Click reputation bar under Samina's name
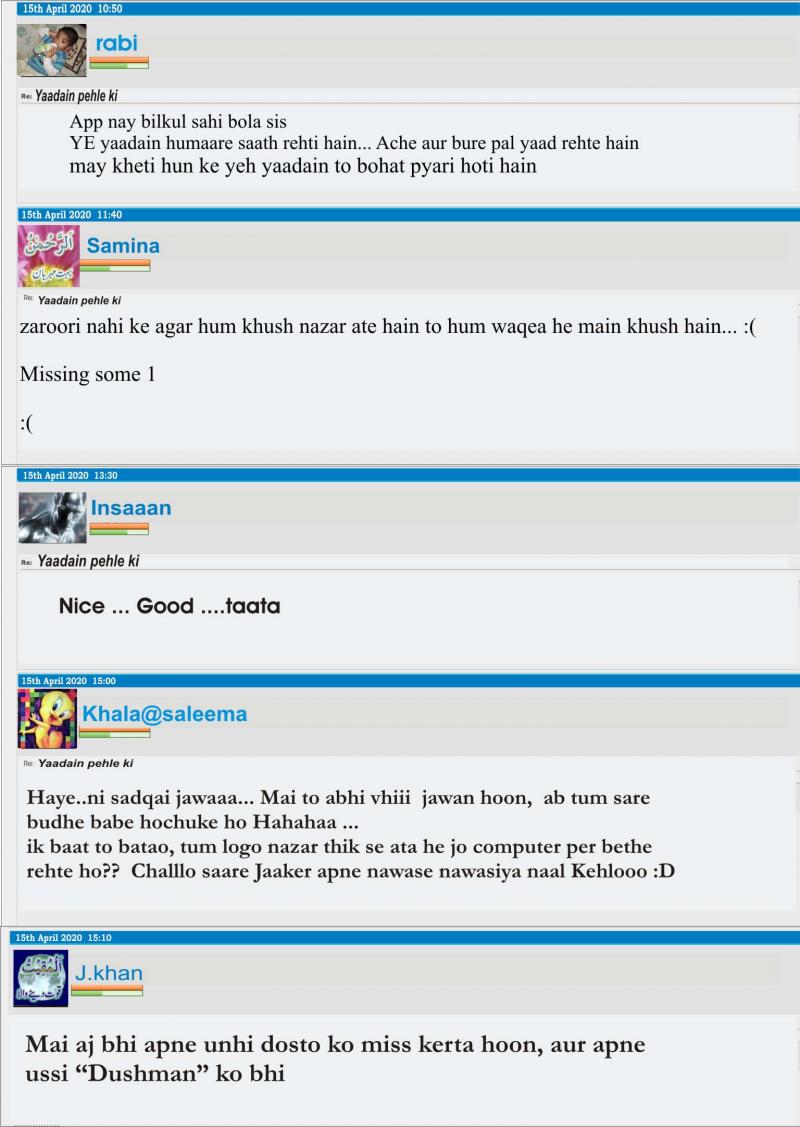Image resolution: width=800 pixels, height=1127 pixels. (115, 266)
